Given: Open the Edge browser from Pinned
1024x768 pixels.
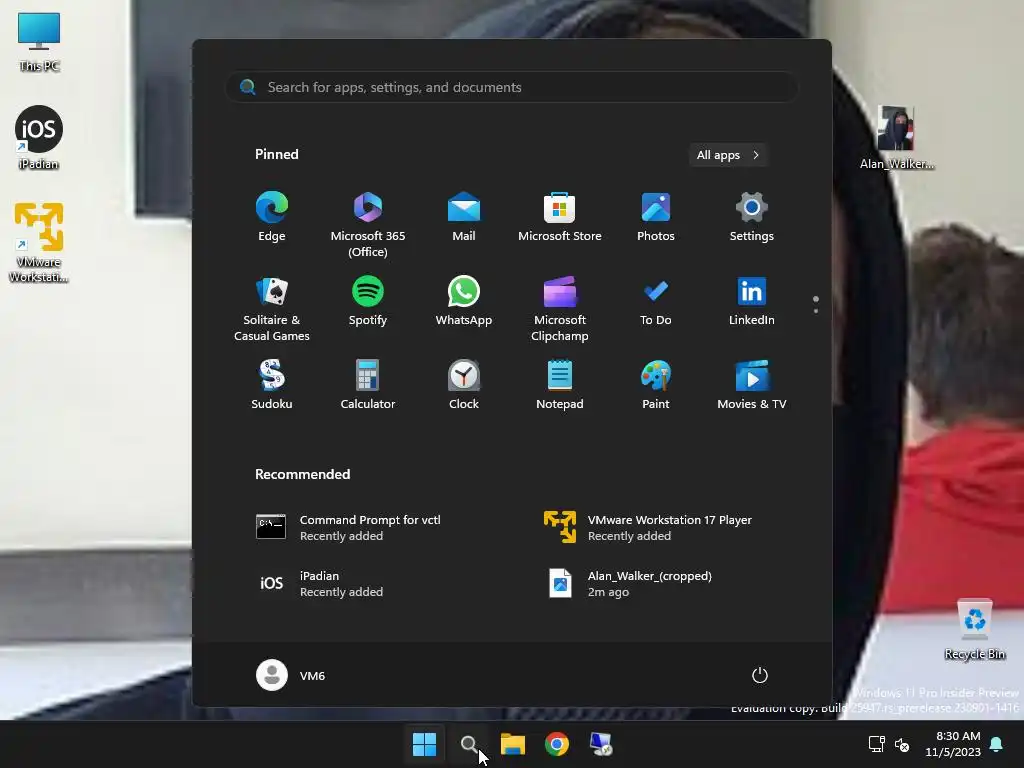Looking at the screenshot, I should coord(272,217).
